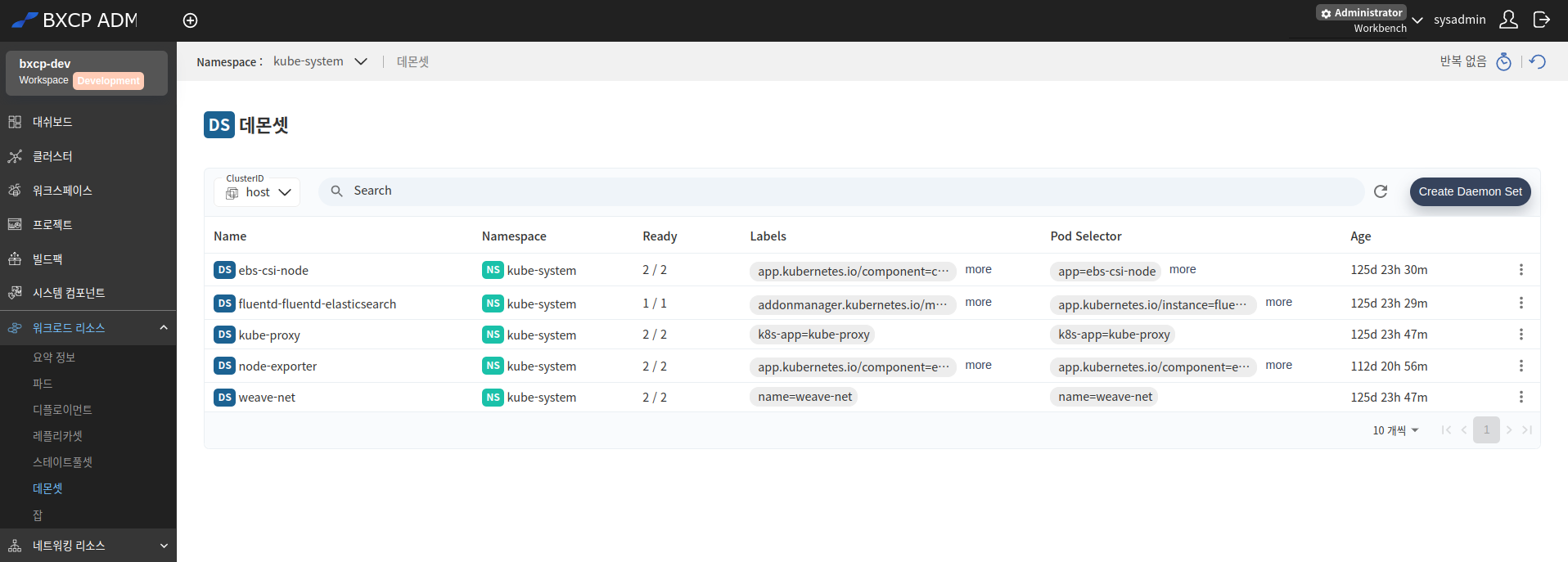
Task: Click the k8s-app=kube-proxy label chip
Action: coord(813,335)
